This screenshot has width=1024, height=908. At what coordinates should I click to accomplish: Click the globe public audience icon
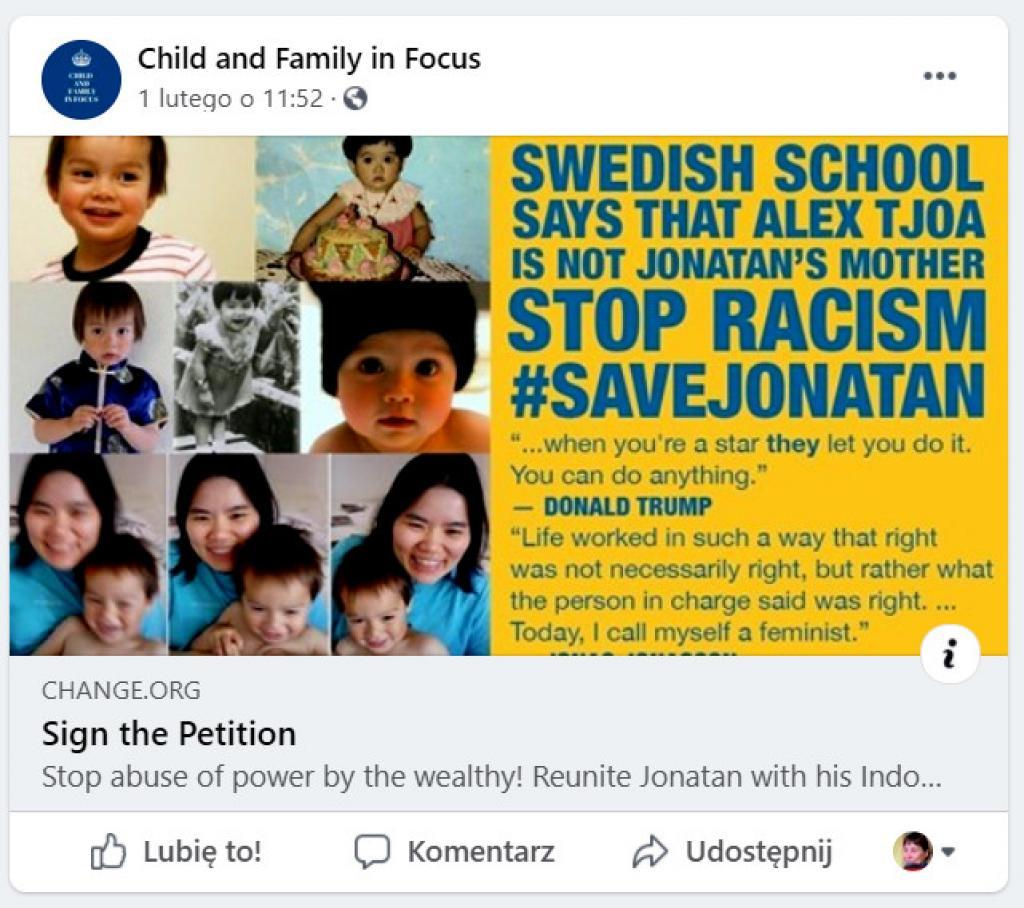click(355, 99)
